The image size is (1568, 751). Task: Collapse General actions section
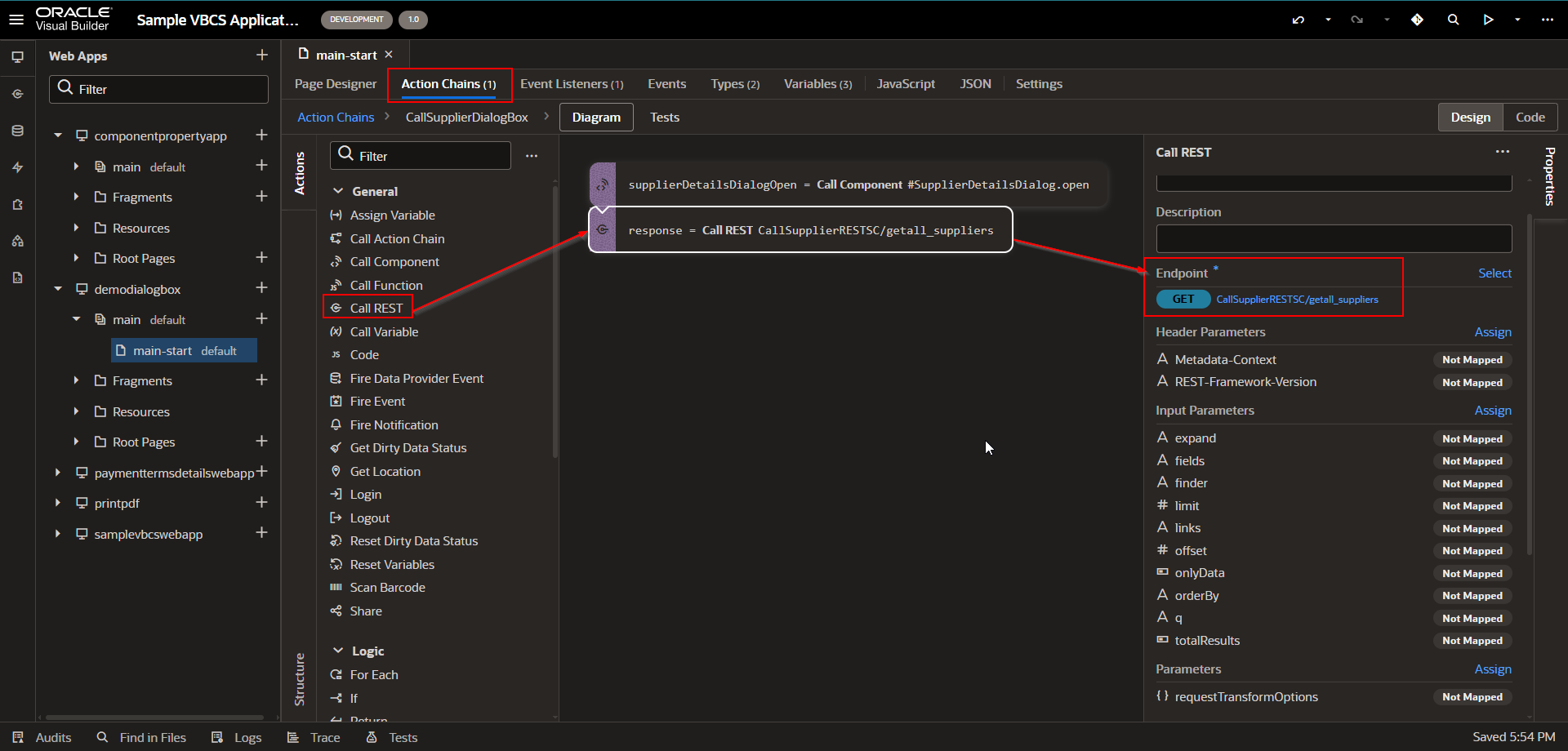[x=338, y=191]
